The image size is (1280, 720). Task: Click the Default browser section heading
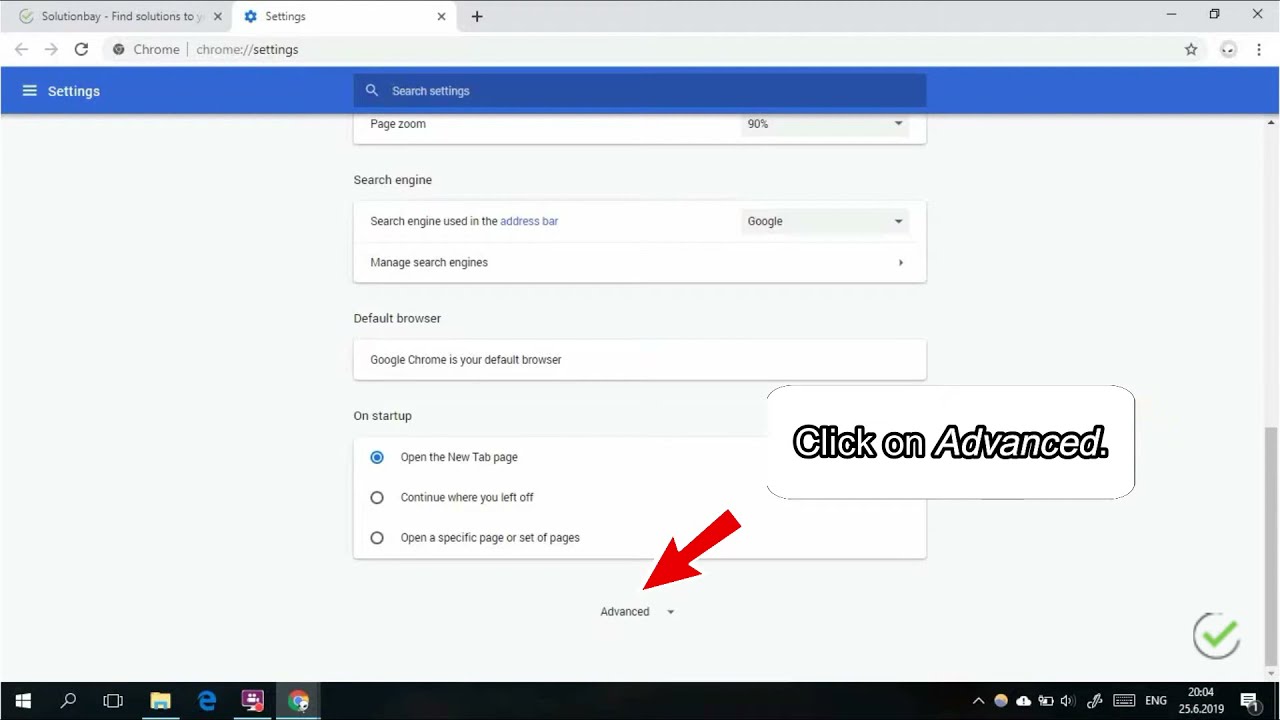(397, 318)
